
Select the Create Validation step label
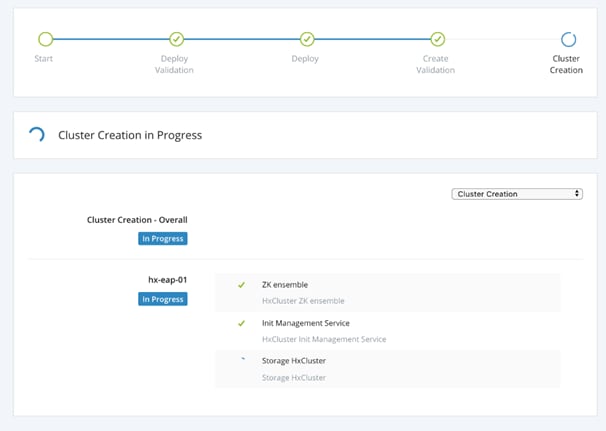pyautogui.click(x=436, y=64)
